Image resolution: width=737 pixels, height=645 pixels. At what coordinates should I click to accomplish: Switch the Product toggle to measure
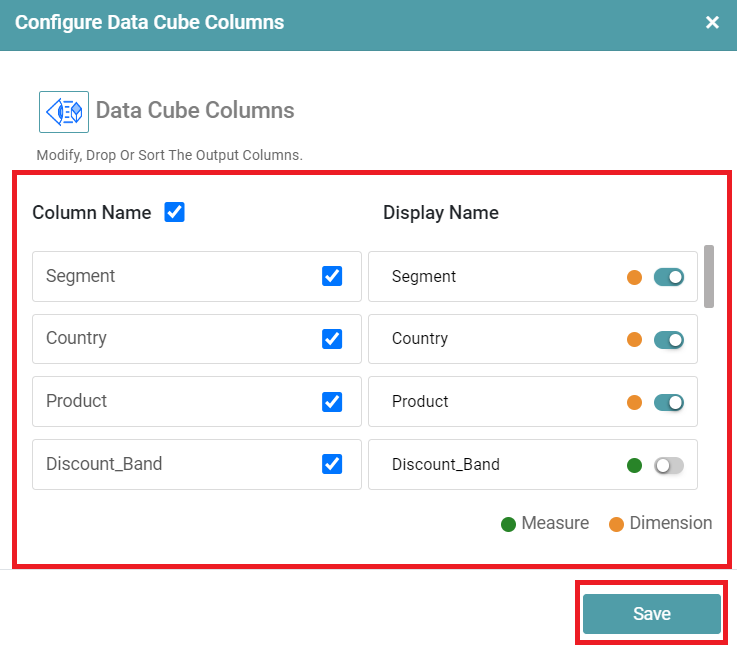tap(668, 402)
